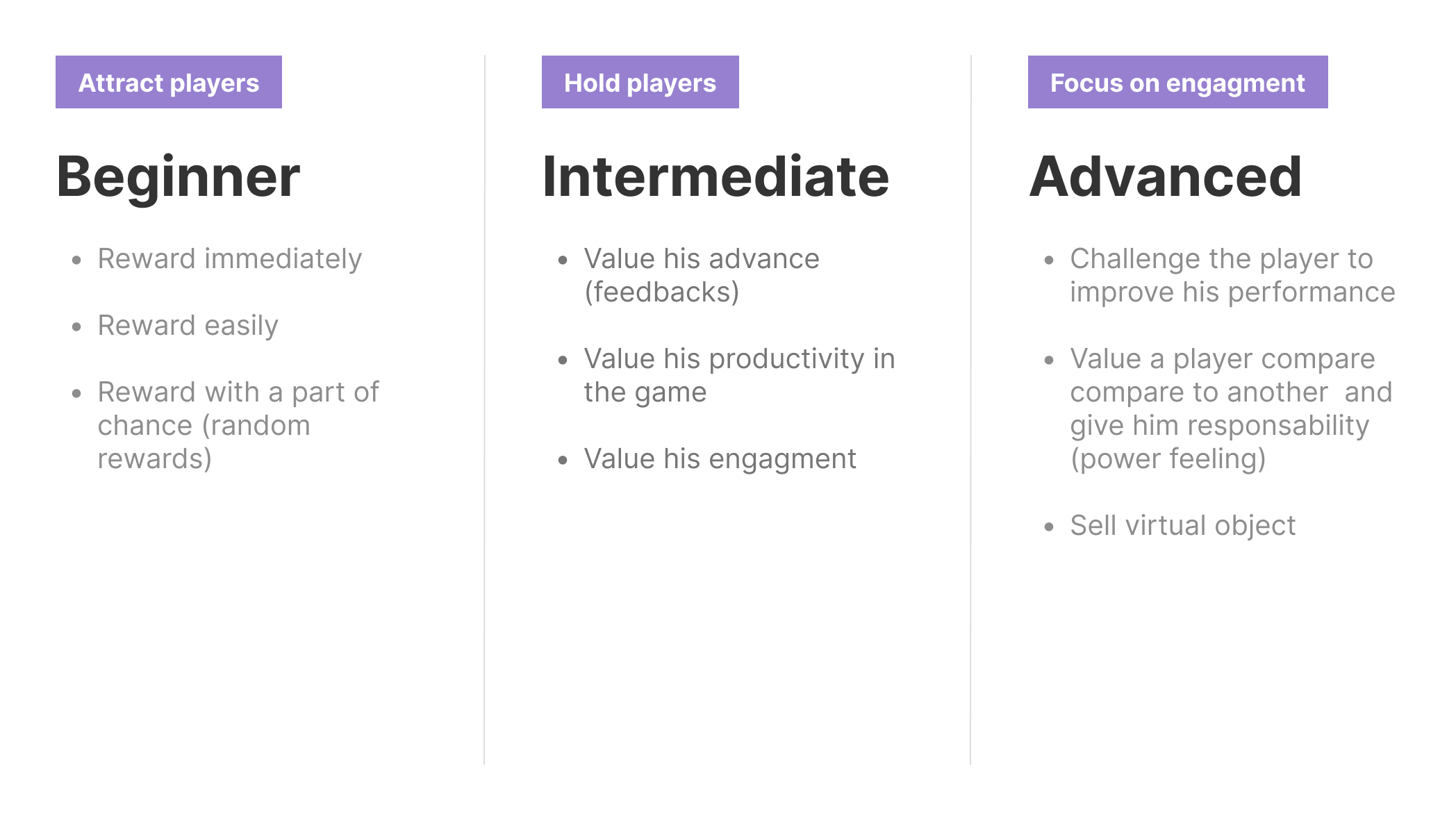Click the Sell virtual object bullet
This screenshot has height=819, width=1456.
click(x=1182, y=526)
